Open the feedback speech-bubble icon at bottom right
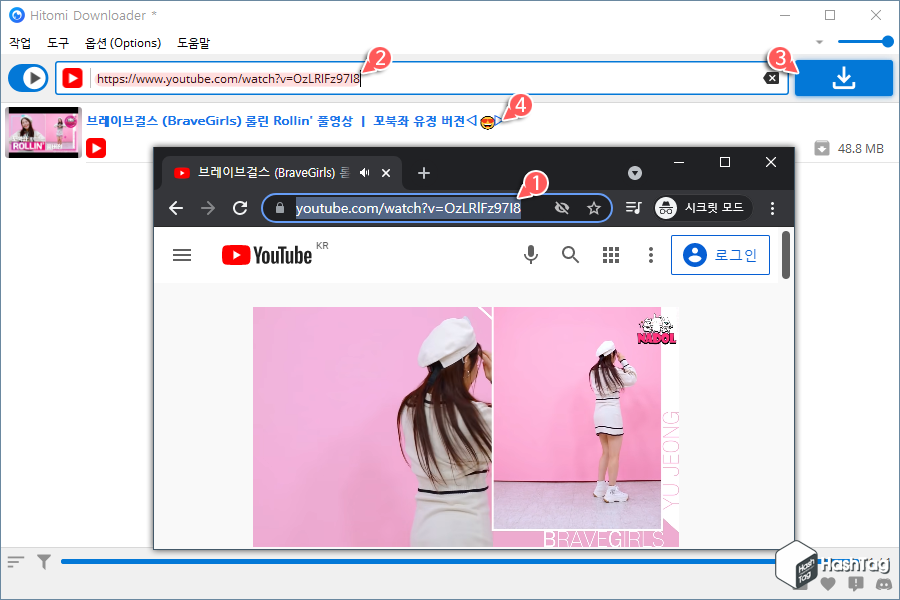Viewport: 900px width, 600px height. click(x=854, y=581)
